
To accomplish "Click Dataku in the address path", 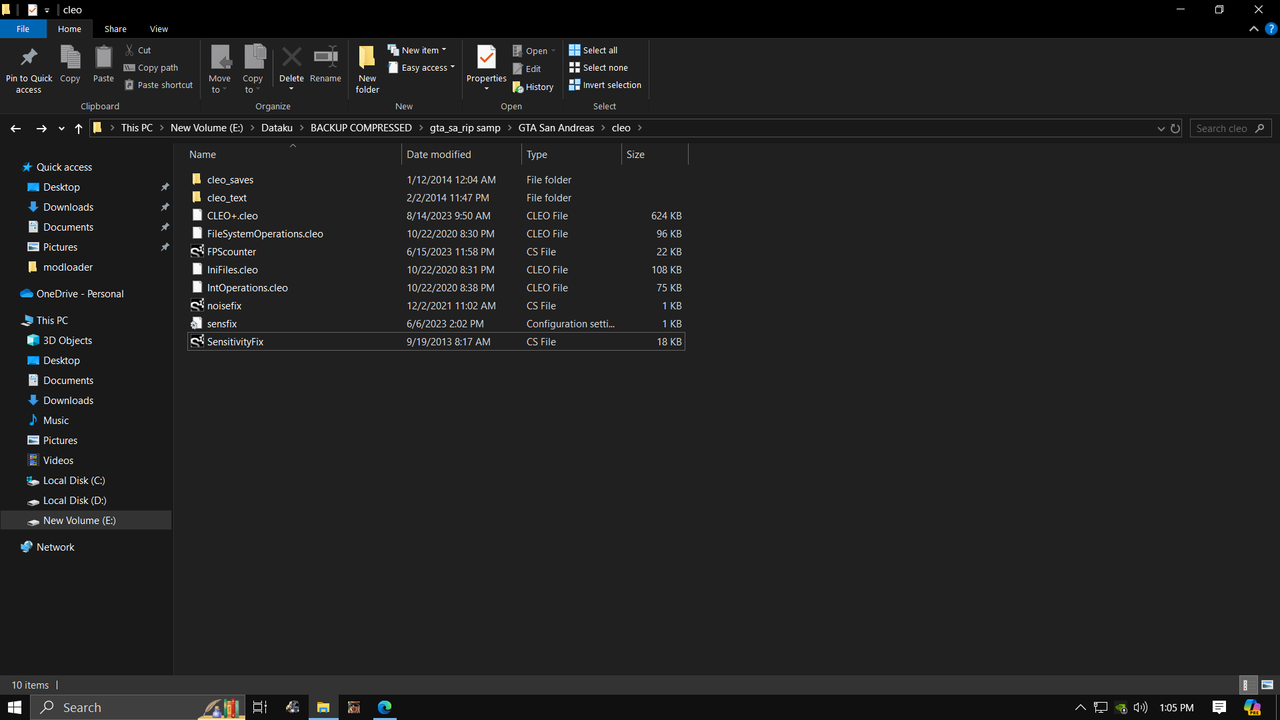I will point(277,128).
